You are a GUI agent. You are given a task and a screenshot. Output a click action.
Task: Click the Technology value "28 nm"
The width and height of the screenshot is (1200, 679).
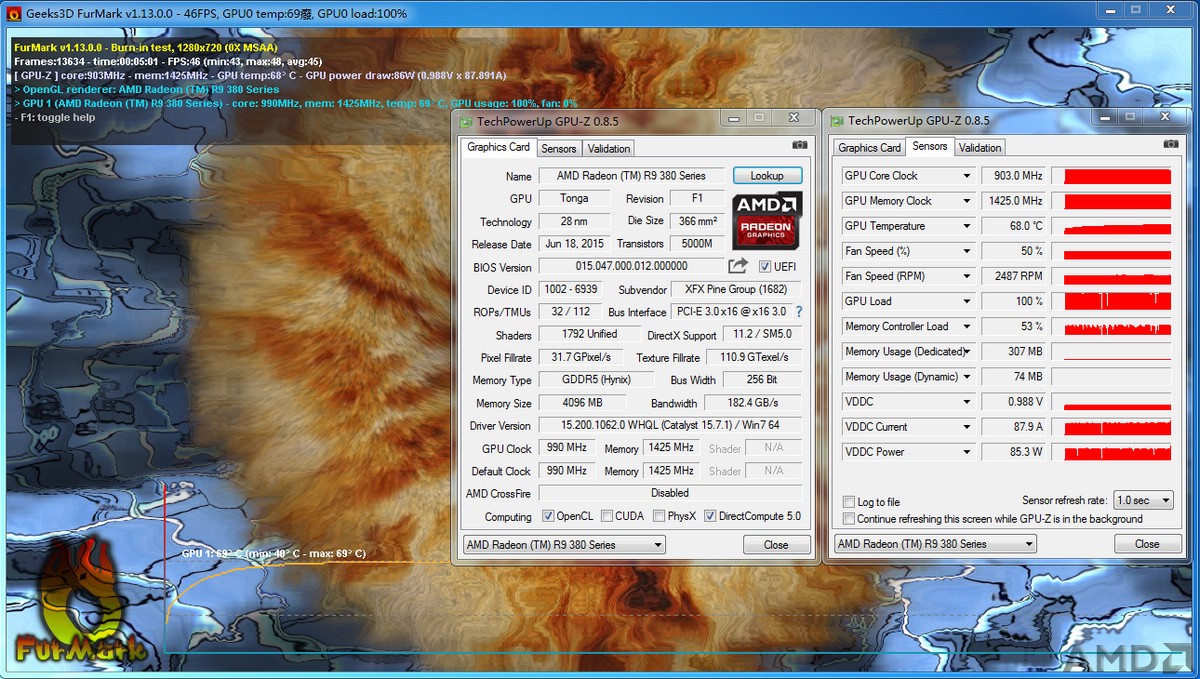click(574, 222)
